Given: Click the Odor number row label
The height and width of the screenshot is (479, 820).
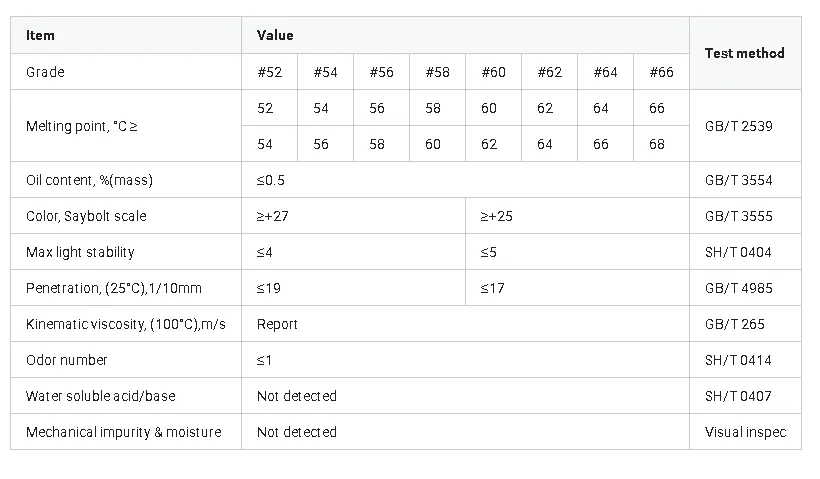Looking at the screenshot, I should [x=67, y=360].
